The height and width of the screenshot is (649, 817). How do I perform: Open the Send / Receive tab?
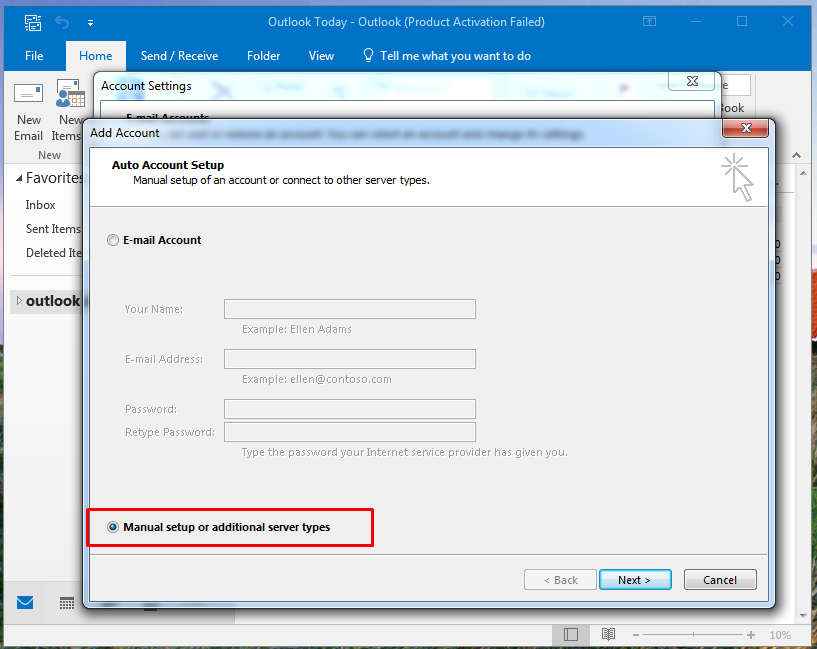179,56
